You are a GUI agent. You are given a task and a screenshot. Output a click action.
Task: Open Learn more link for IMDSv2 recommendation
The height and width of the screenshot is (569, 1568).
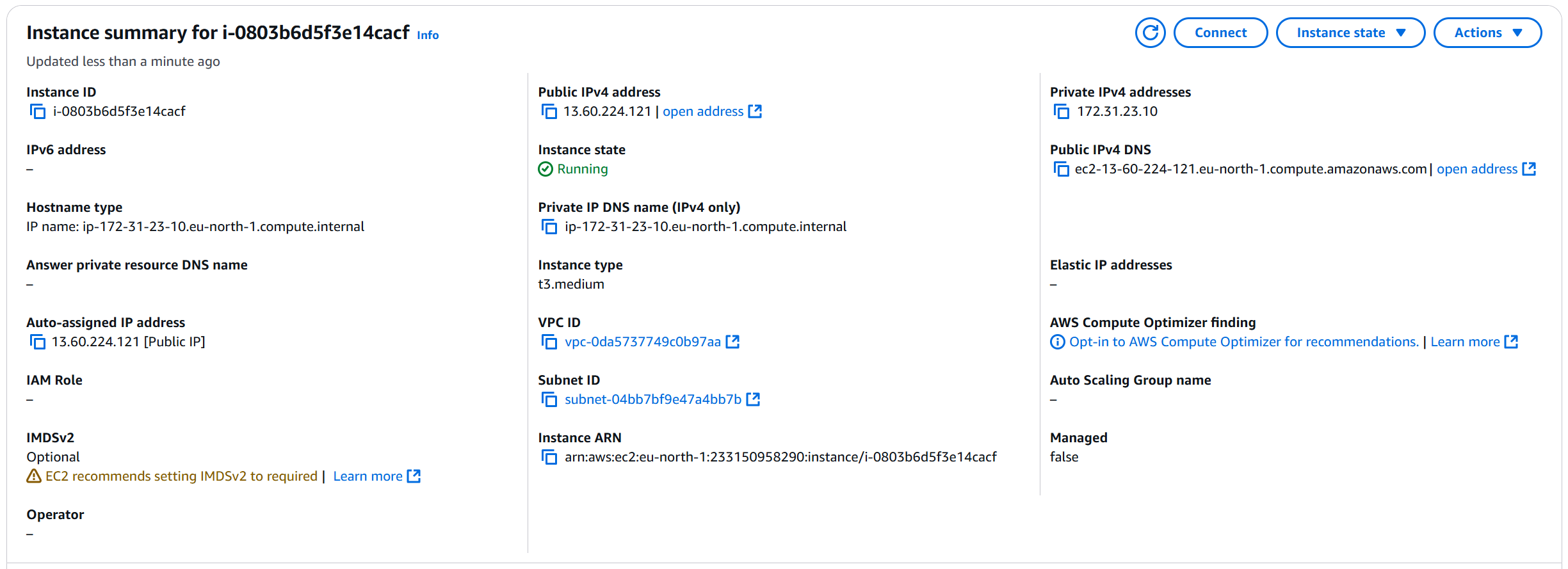coord(376,476)
